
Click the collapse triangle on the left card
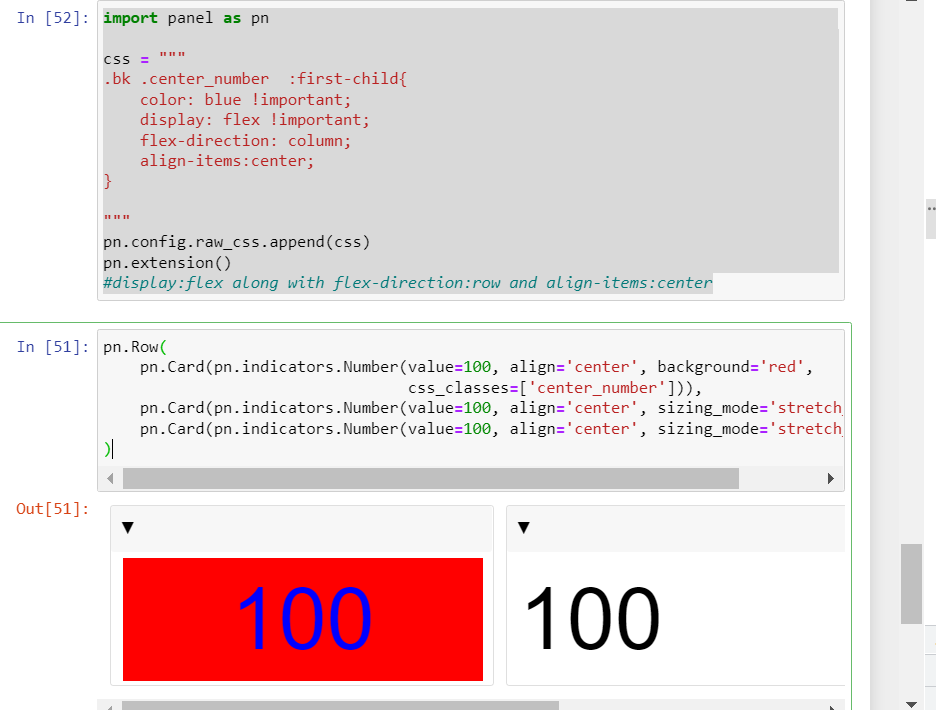click(x=127, y=526)
